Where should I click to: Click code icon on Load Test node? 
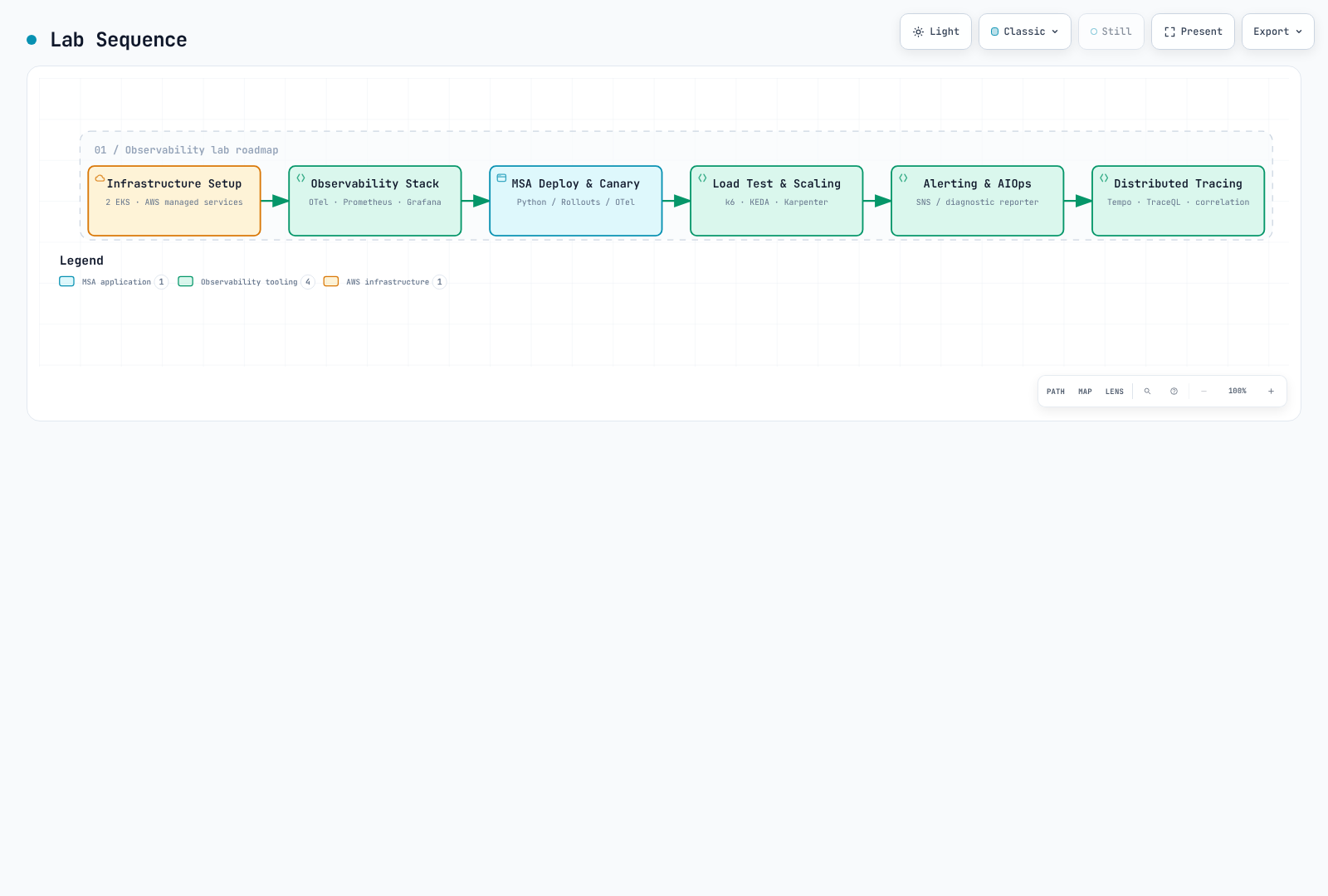point(702,178)
